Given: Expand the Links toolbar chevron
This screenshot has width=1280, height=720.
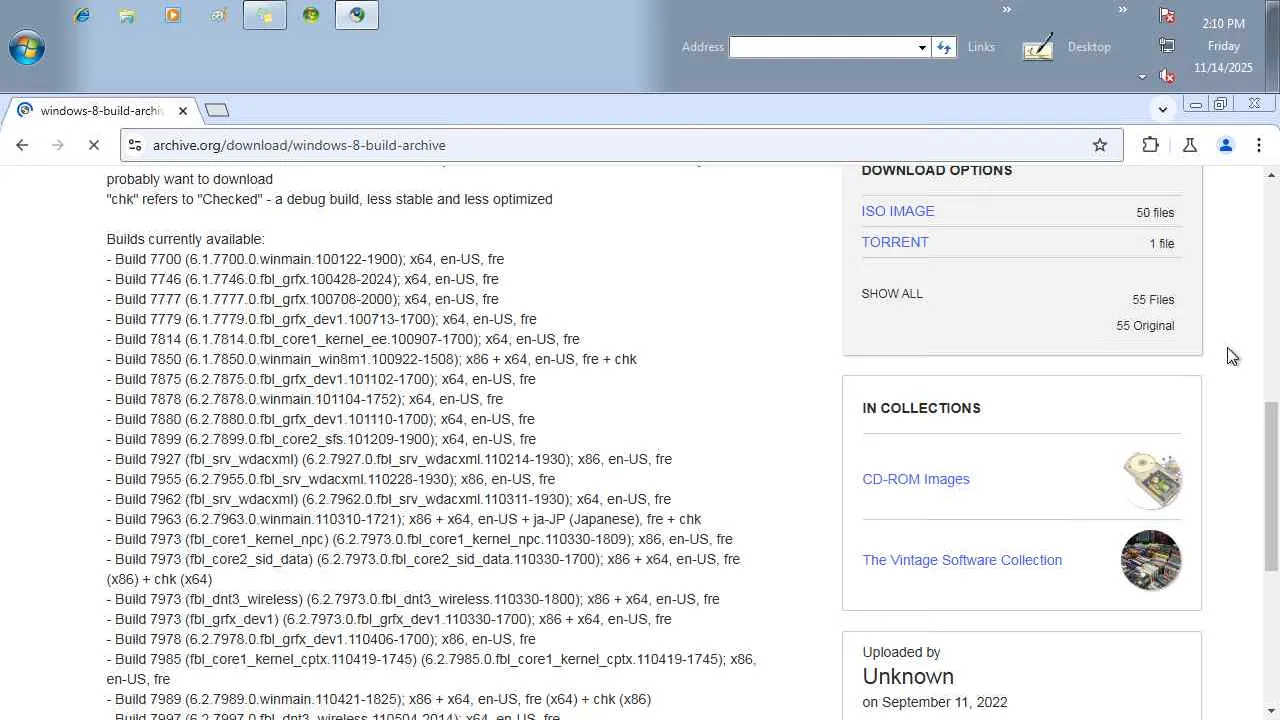Looking at the screenshot, I should [x=1007, y=10].
